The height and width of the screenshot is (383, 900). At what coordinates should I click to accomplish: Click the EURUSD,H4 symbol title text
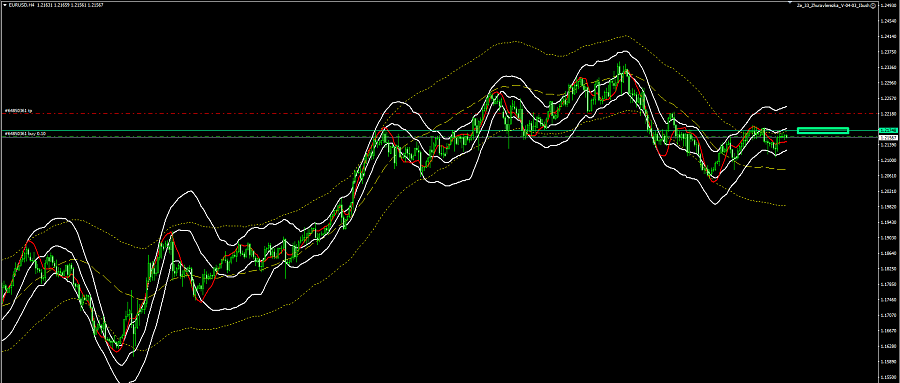tap(20, 5)
